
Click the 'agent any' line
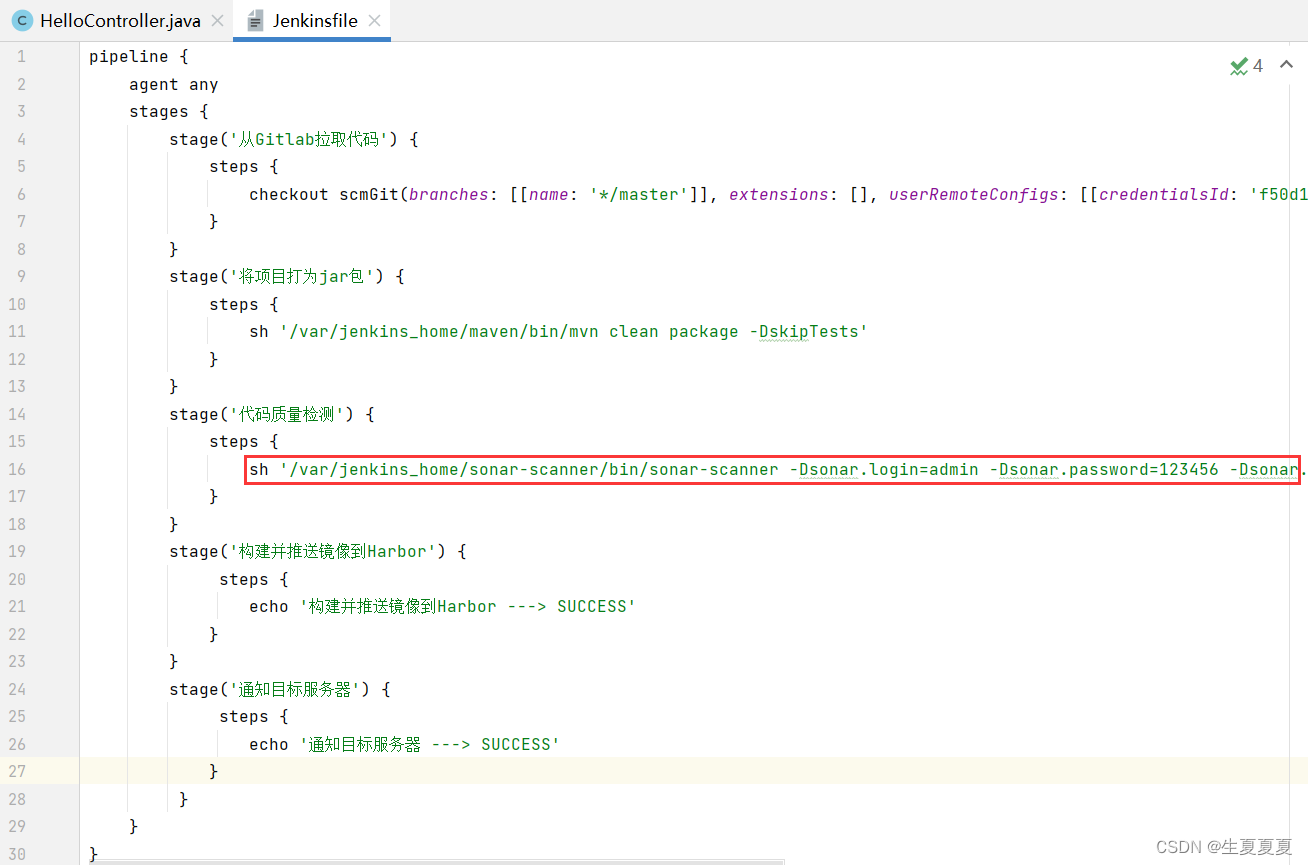point(174,85)
